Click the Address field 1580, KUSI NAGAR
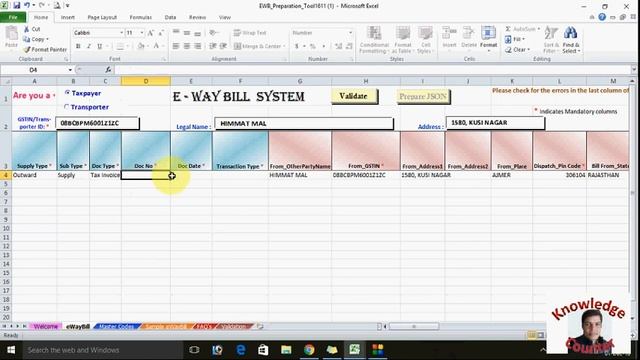640x360 pixels. pos(495,122)
